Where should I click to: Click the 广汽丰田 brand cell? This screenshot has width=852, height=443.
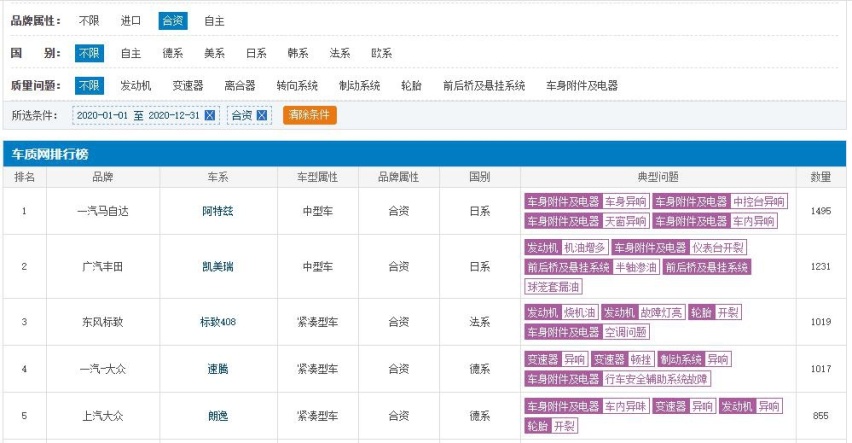point(103,266)
